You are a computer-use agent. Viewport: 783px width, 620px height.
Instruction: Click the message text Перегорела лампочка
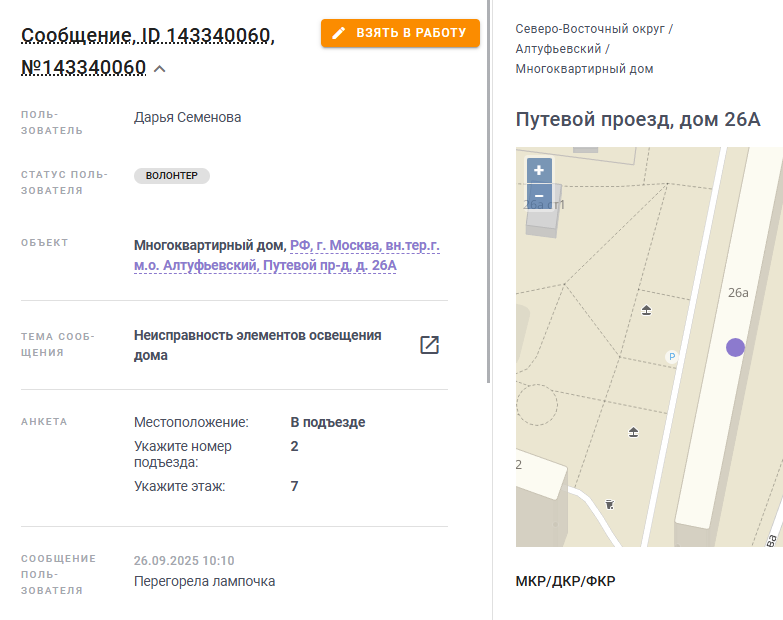[204, 582]
